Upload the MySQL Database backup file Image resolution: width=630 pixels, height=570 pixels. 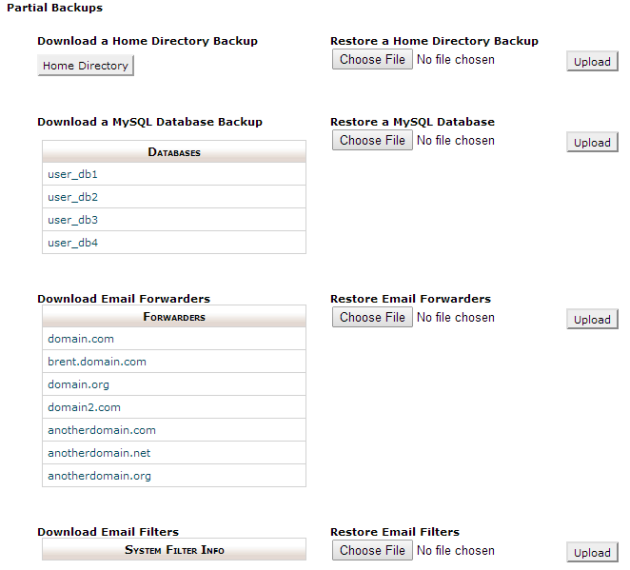(x=591, y=143)
